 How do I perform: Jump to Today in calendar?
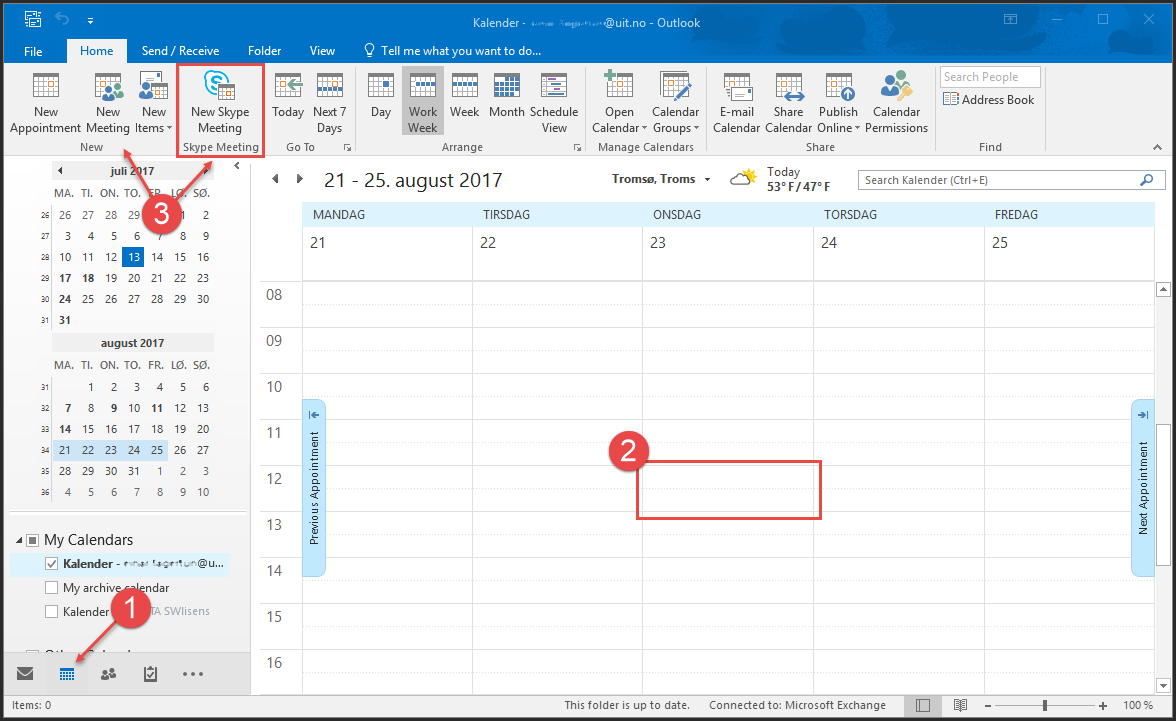(x=288, y=104)
